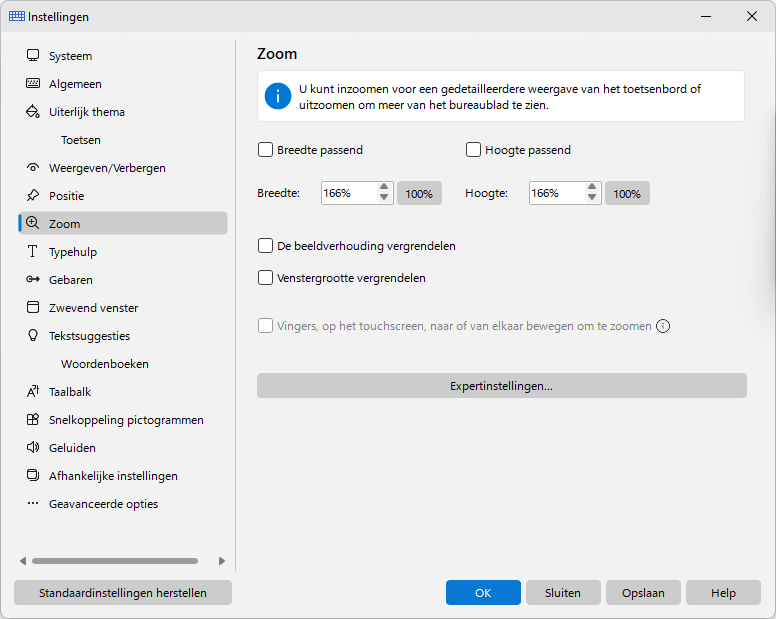Decrease Breedte value with down arrow
776x619 pixels.
[x=384, y=197]
